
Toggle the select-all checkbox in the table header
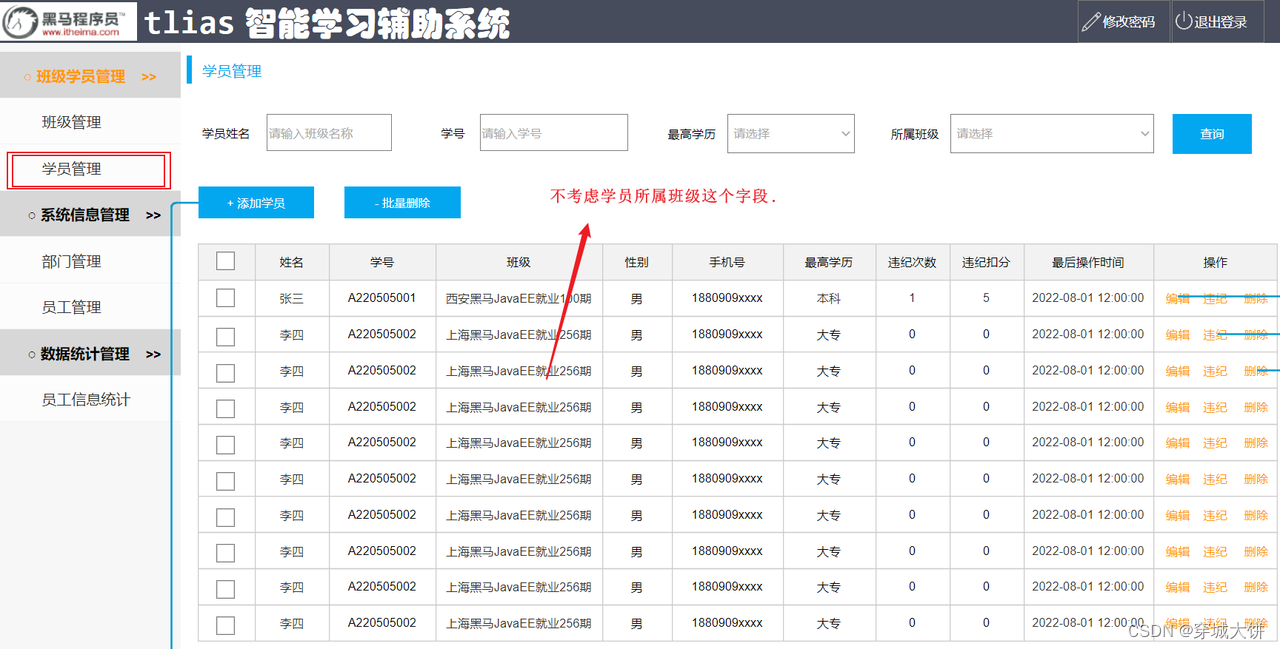pyautogui.click(x=226, y=261)
